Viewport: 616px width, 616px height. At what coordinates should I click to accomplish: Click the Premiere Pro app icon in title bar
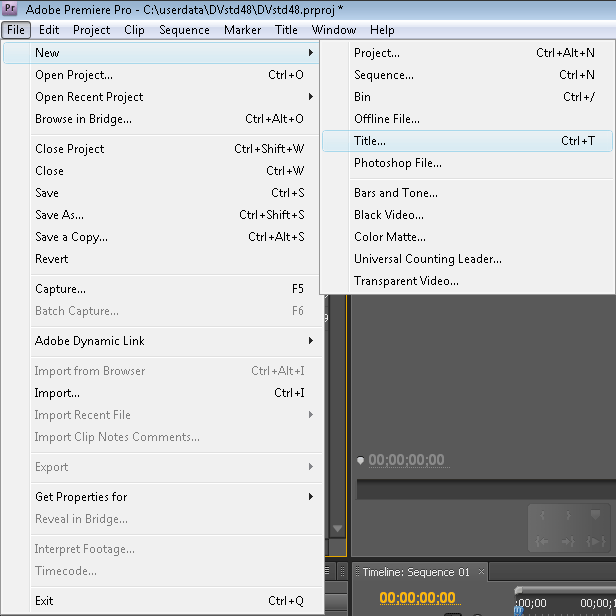coord(10,8)
